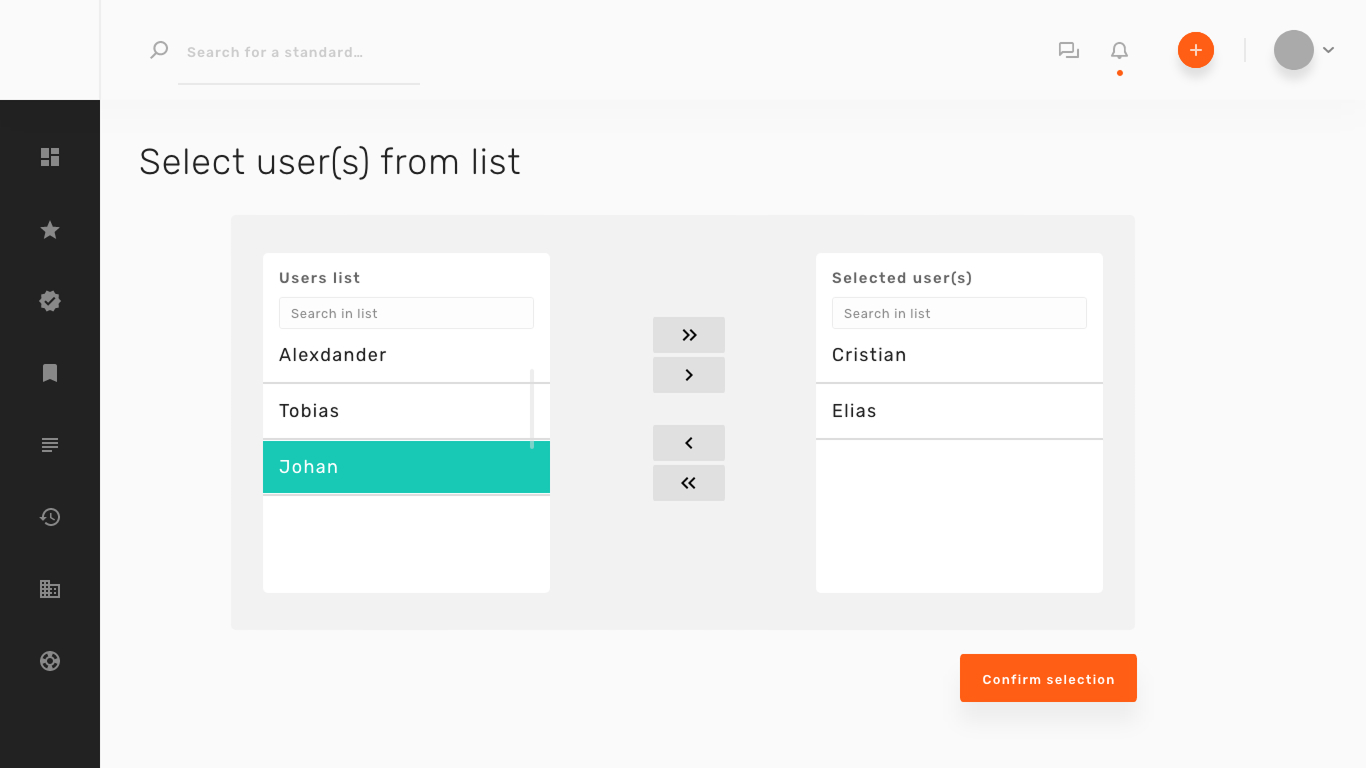
Task: Open the notifications bell
Action: click(1120, 50)
